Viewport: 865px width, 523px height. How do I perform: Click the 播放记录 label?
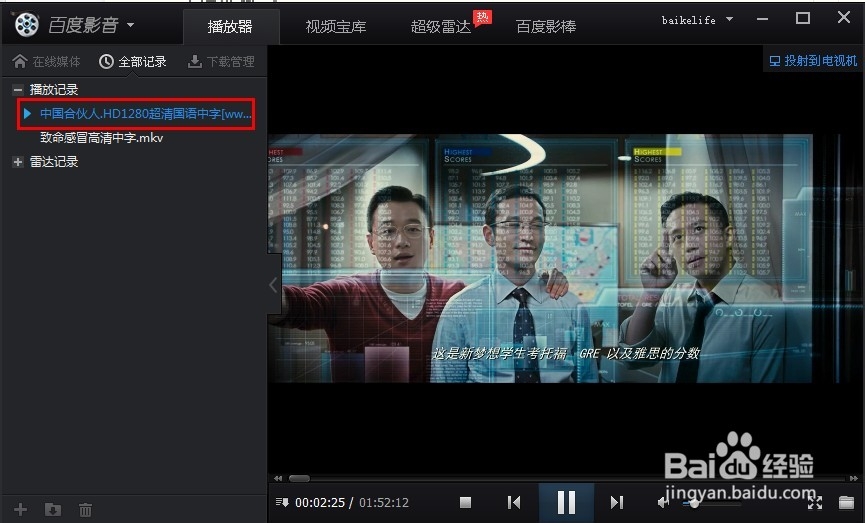54,89
